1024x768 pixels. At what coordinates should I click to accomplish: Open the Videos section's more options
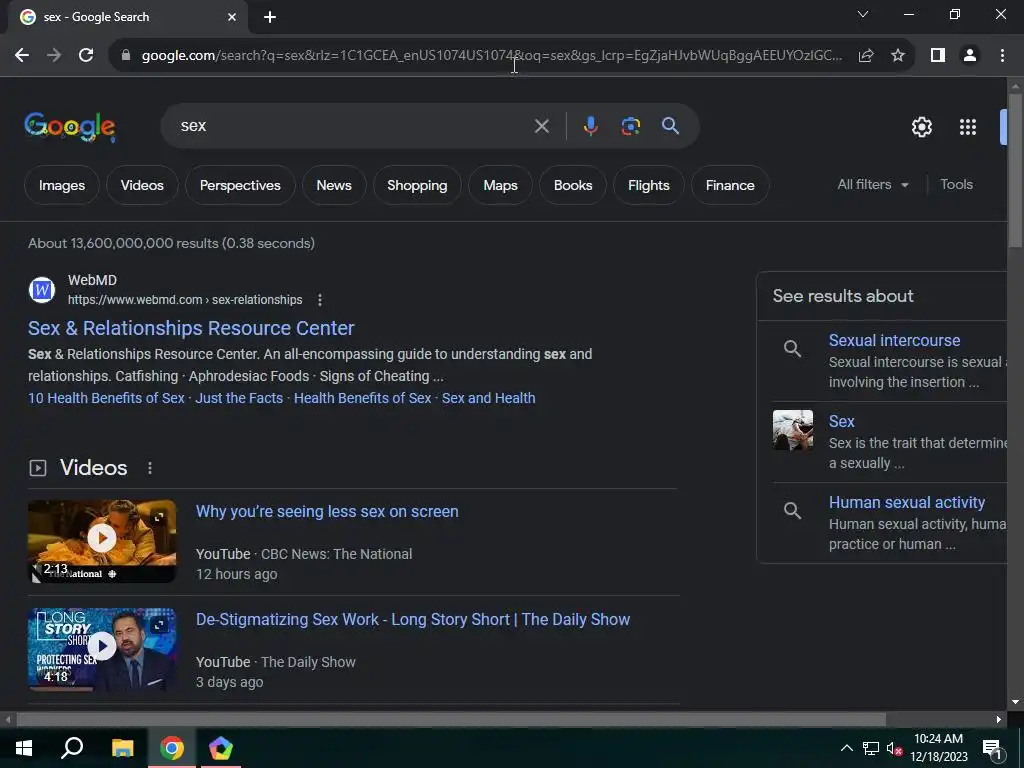(150, 468)
